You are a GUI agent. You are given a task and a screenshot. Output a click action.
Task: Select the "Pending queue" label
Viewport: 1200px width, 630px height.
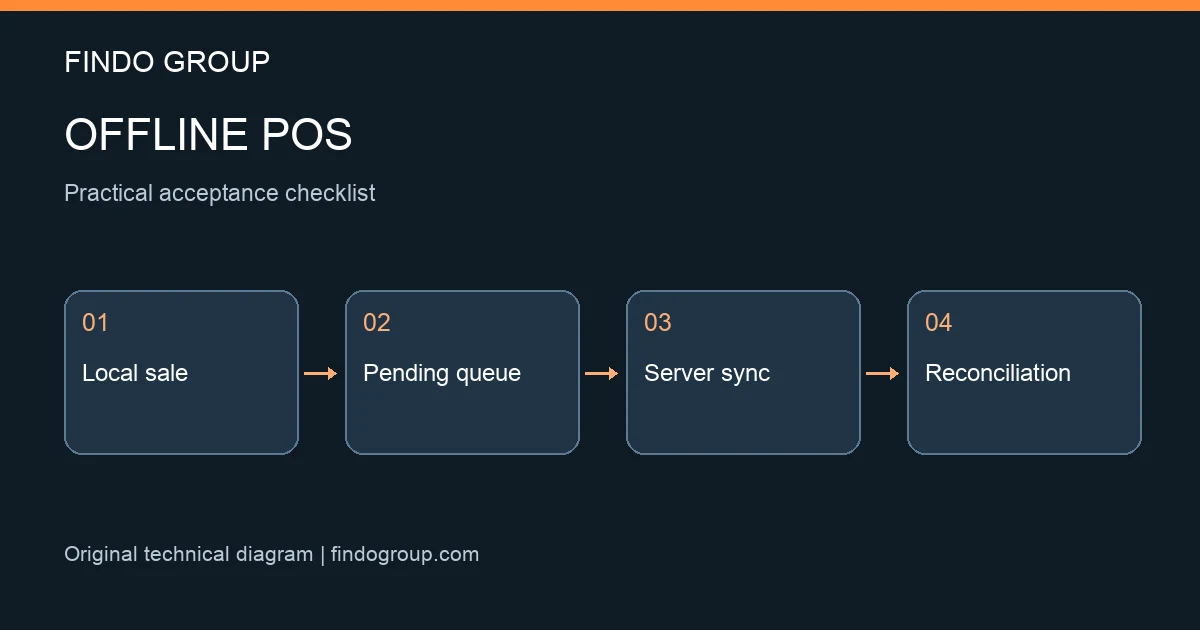point(442,373)
